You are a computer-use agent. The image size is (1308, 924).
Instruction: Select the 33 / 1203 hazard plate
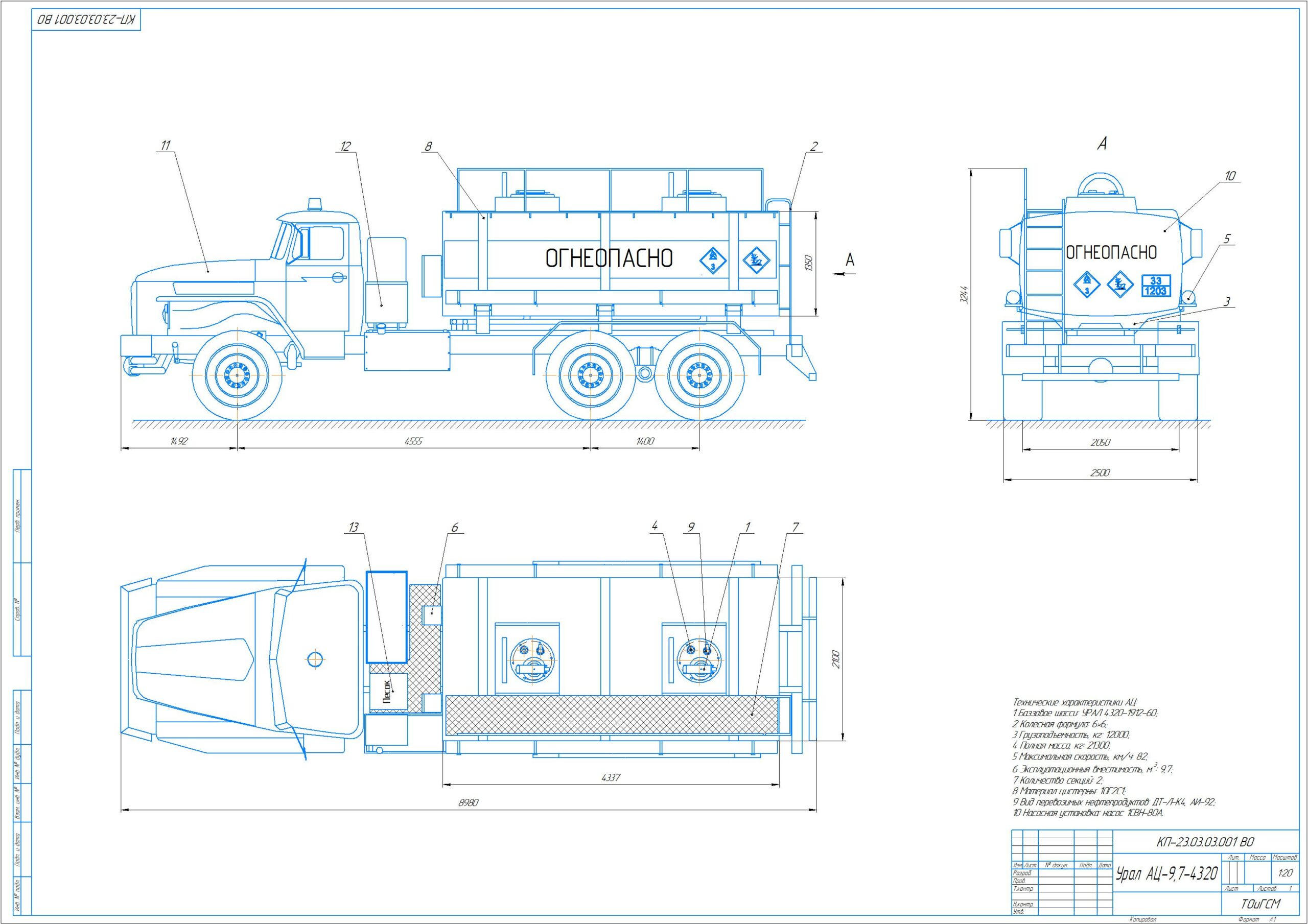pyautogui.click(x=1155, y=286)
